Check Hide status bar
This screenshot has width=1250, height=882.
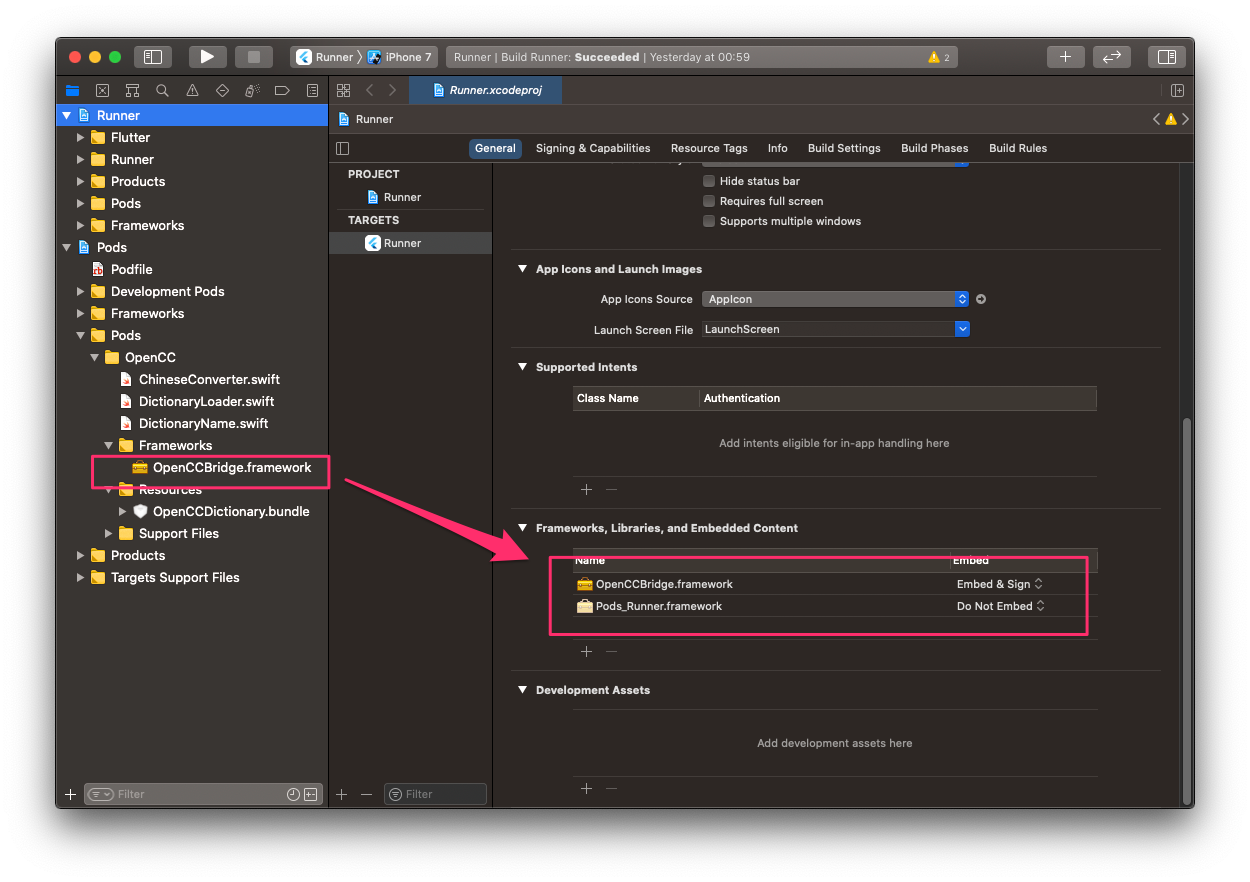[x=709, y=181]
